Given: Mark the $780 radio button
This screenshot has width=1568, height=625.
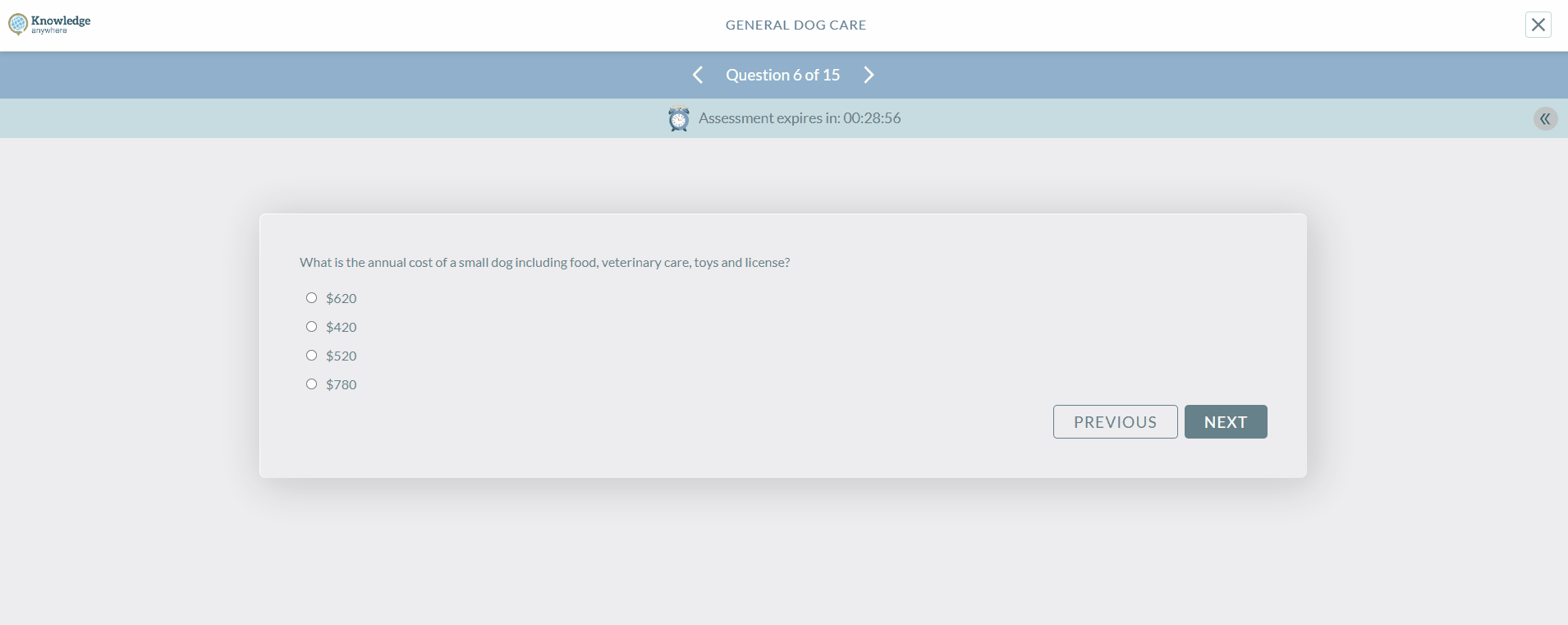Looking at the screenshot, I should pyautogui.click(x=311, y=384).
